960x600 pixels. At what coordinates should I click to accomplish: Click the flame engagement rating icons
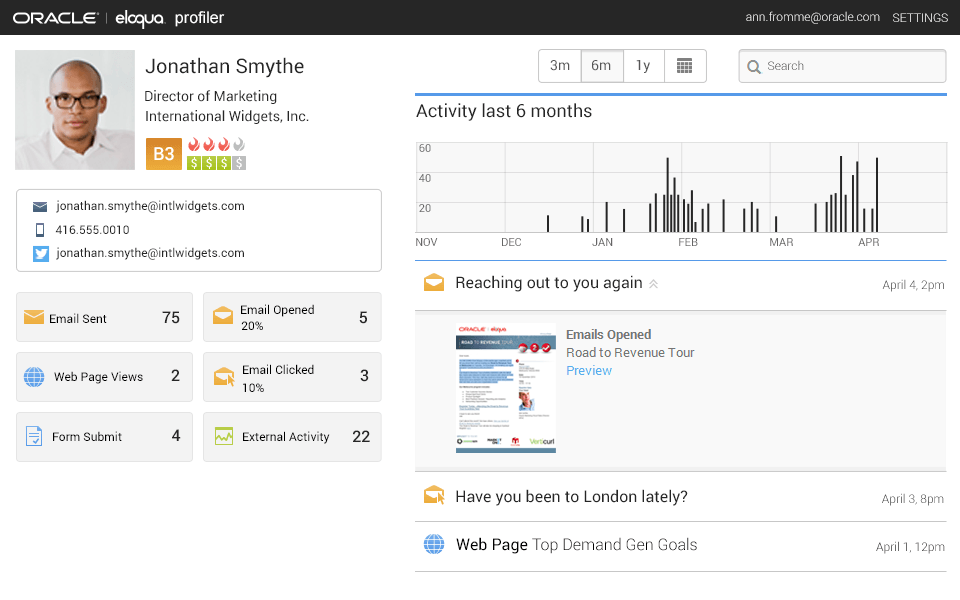[216, 145]
